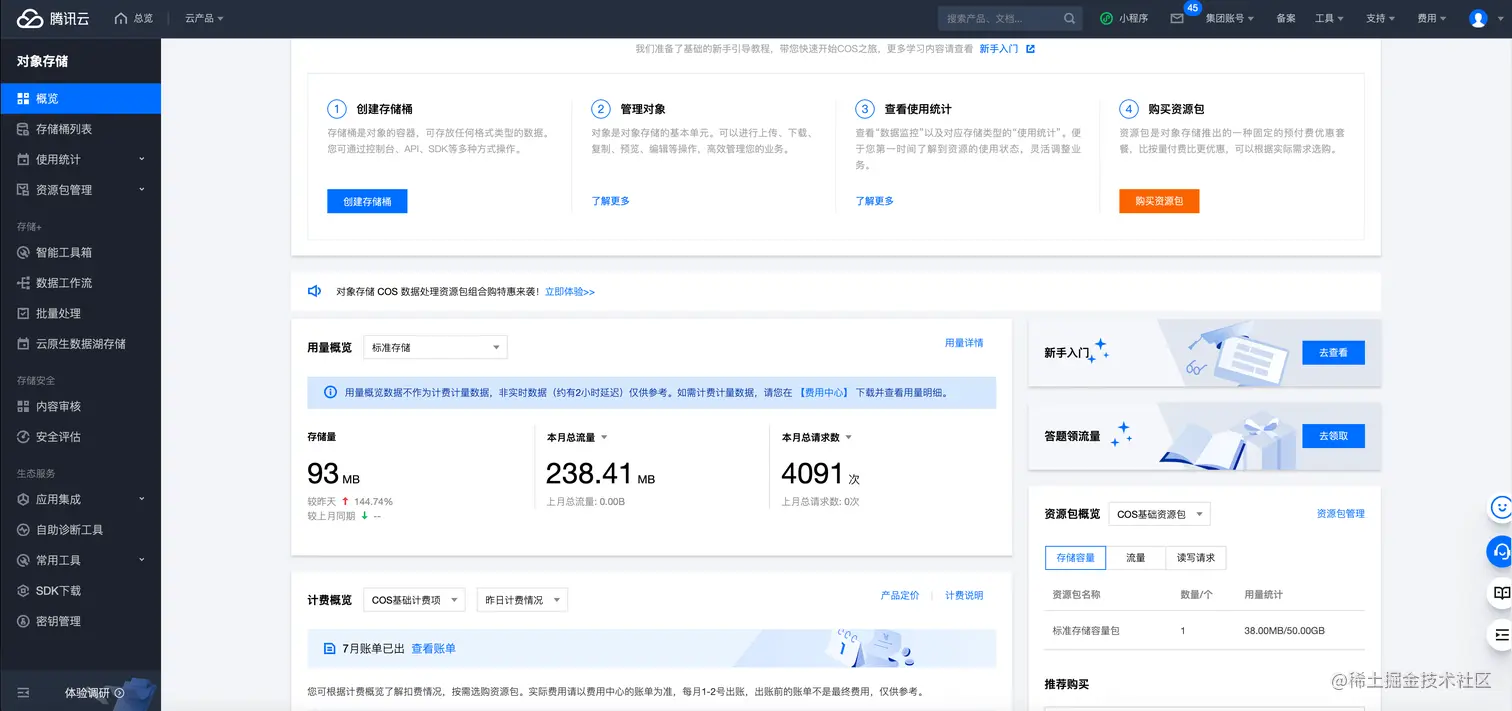Click the 内容审核 sidebar icon

click(x=24, y=406)
